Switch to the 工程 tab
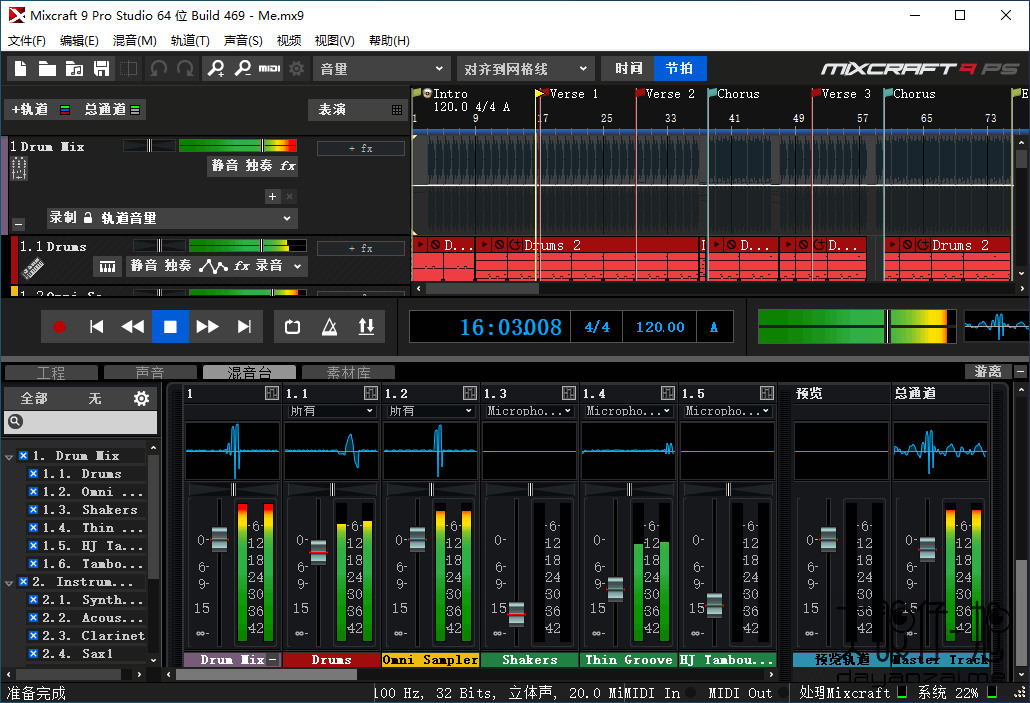Image resolution: width=1030 pixels, height=703 pixels. [x=51, y=373]
